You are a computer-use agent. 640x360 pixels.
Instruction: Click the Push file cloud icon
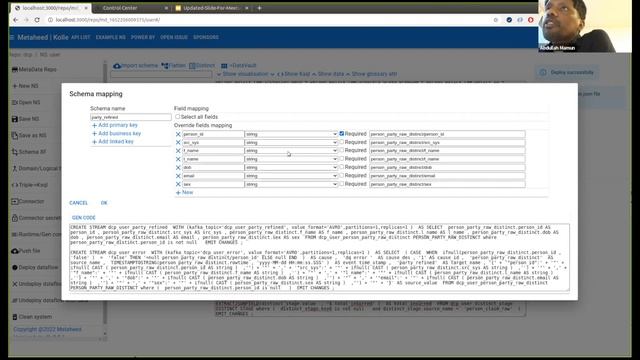pos(15,251)
